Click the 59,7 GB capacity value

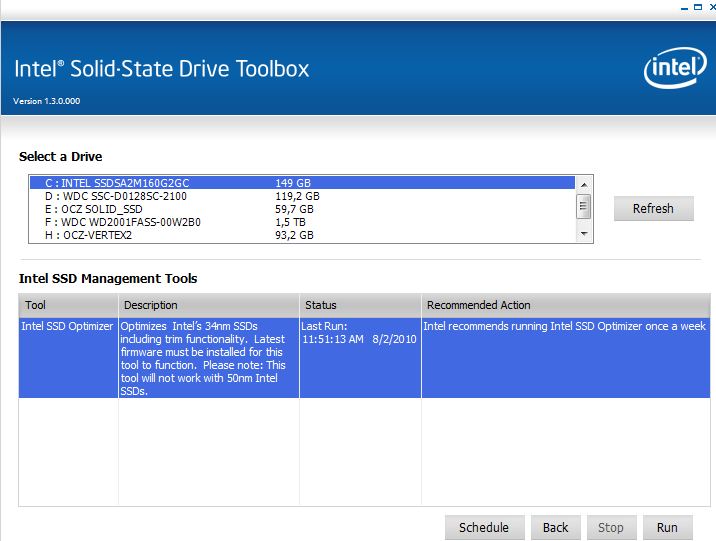(294, 209)
